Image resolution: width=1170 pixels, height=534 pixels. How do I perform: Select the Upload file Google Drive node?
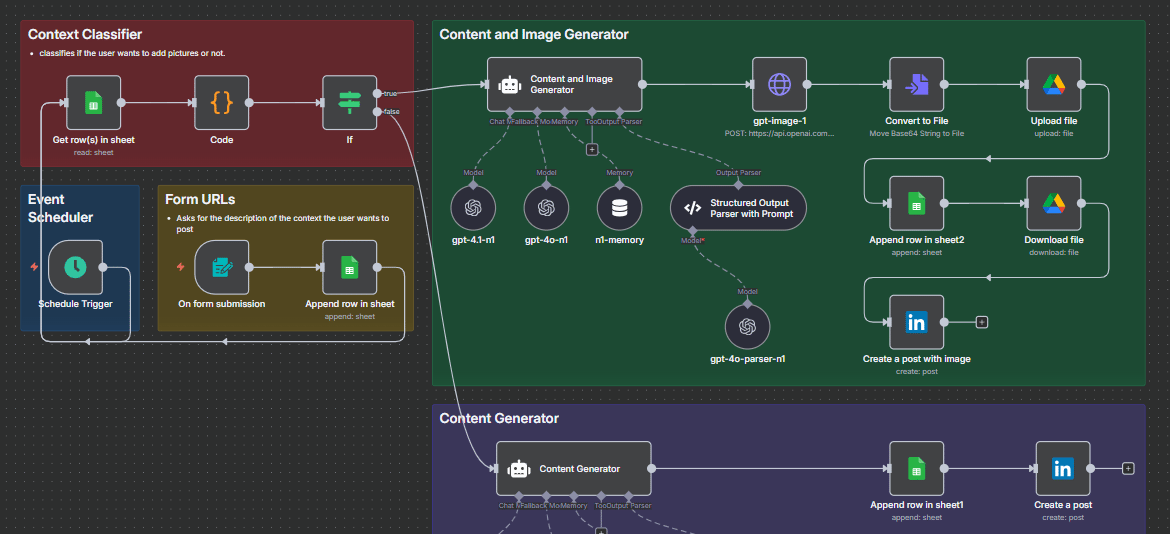tap(1054, 84)
